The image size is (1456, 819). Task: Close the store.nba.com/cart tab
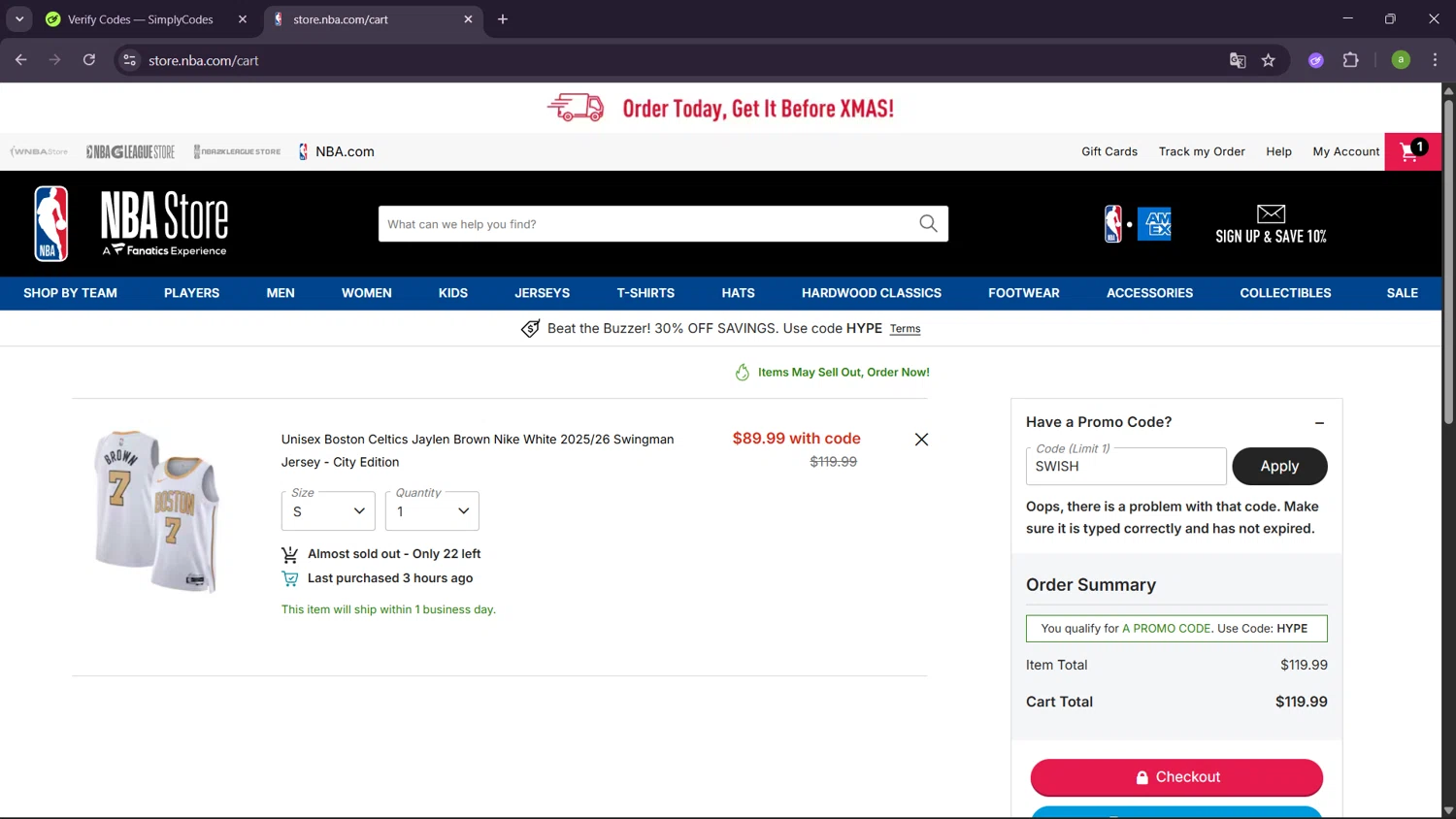(468, 19)
